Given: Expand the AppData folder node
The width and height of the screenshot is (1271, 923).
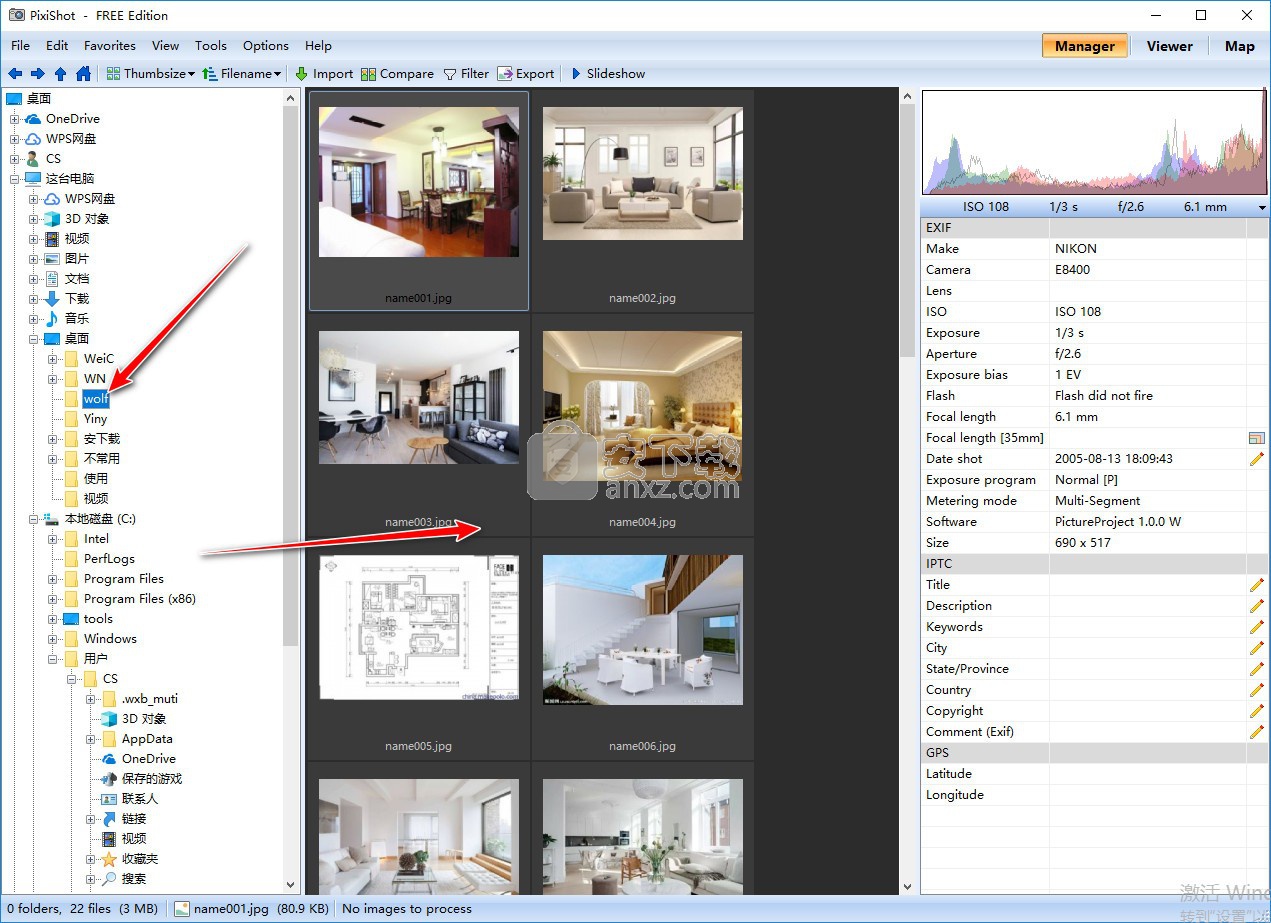Looking at the screenshot, I should [x=91, y=739].
